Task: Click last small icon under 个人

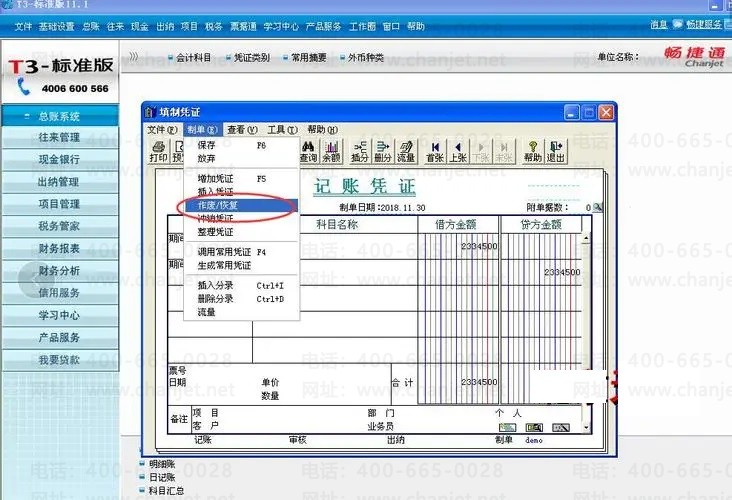Action: pyautogui.click(x=561, y=427)
